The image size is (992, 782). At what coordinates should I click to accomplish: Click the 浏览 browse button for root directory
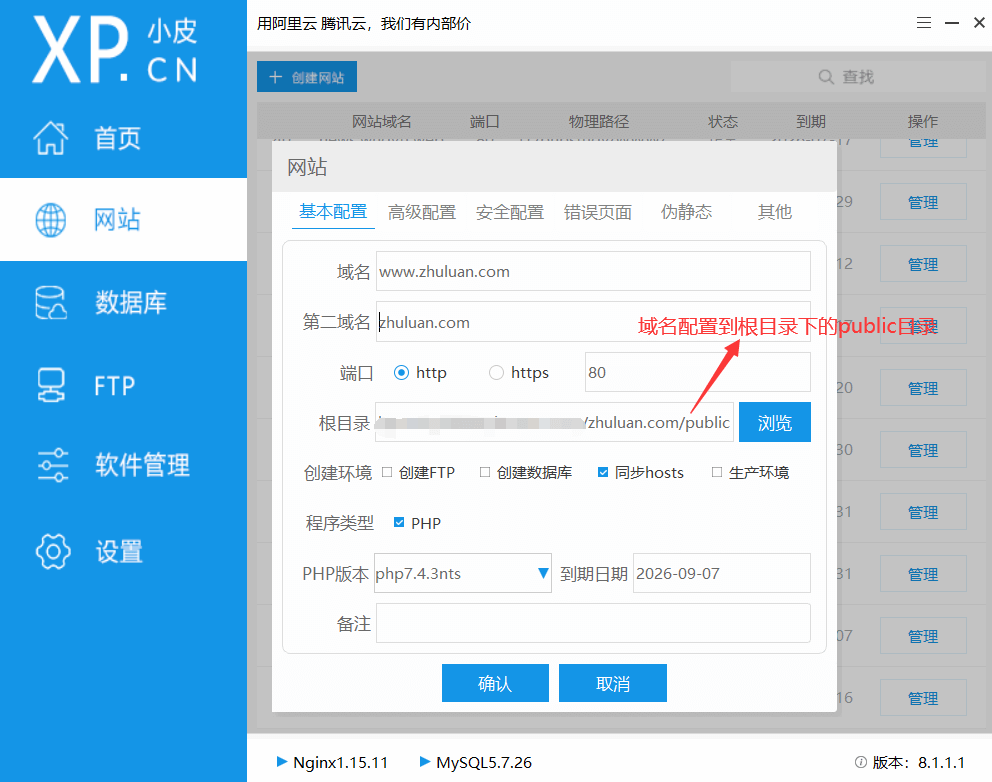pyautogui.click(x=774, y=422)
